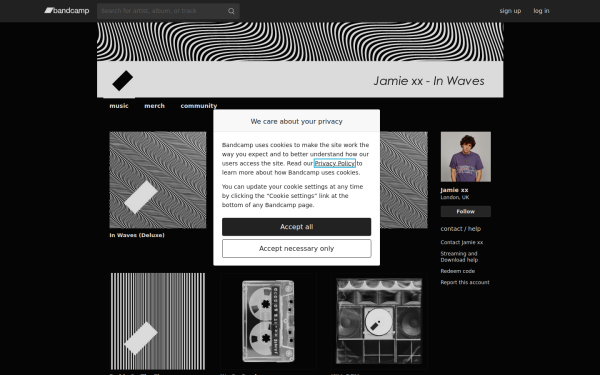This screenshot has height=375, width=600.
Task: Open the vertical striped album cover
Action: point(158,321)
